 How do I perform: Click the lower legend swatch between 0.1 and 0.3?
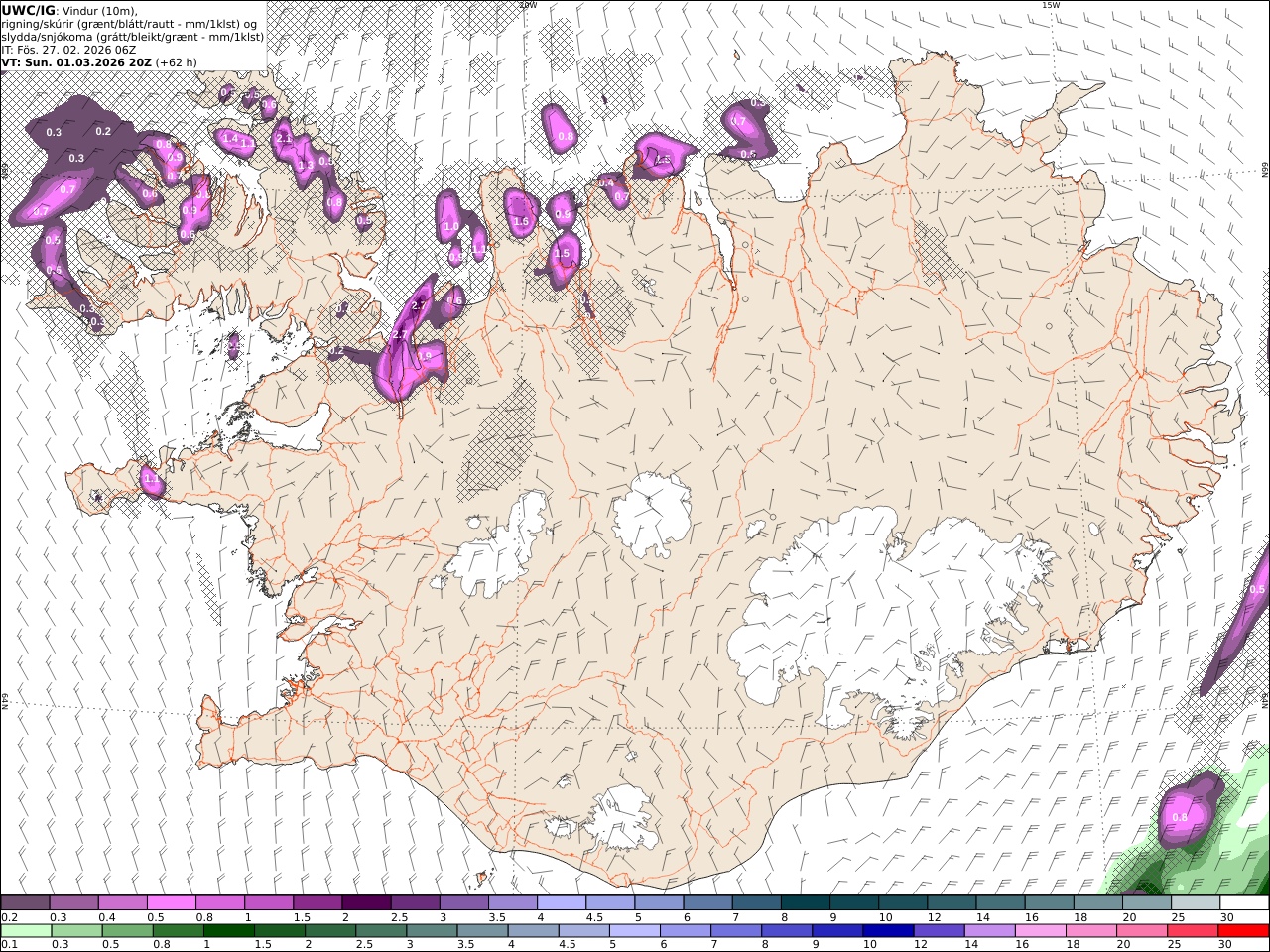(x=26, y=931)
